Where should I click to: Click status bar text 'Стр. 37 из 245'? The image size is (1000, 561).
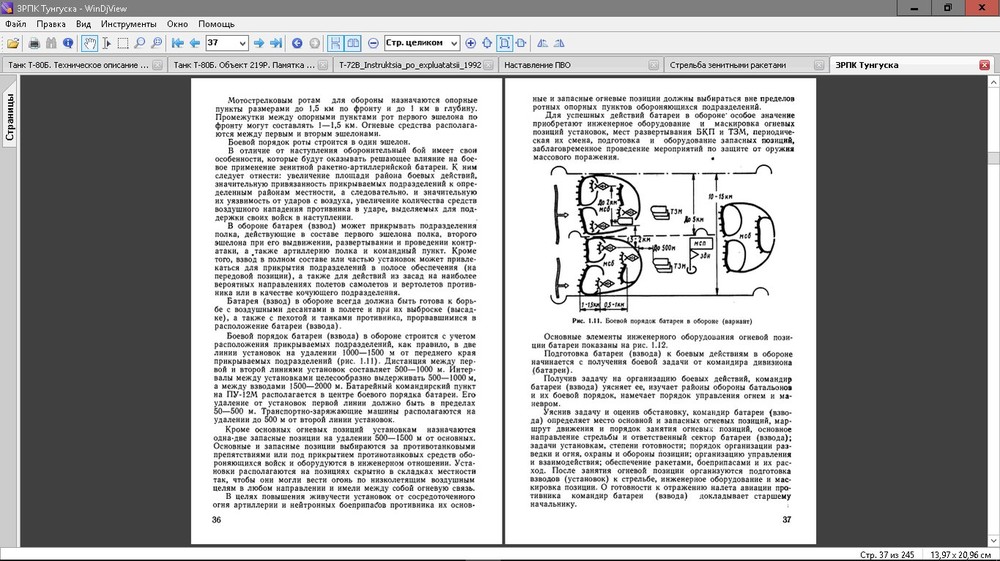(x=887, y=555)
